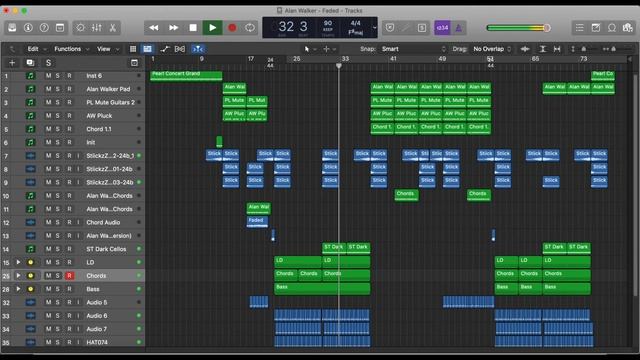
Task: Expand the Bass track stack
Action: pyautogui.click(x=18, y=289)
